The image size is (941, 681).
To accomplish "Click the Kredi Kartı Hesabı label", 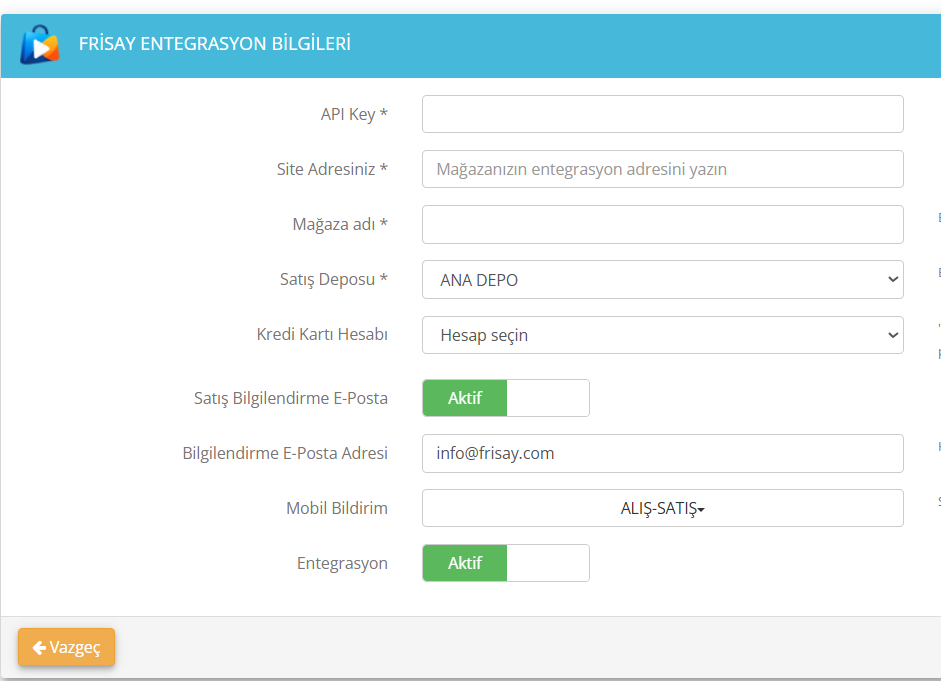I will coord(322,334).
